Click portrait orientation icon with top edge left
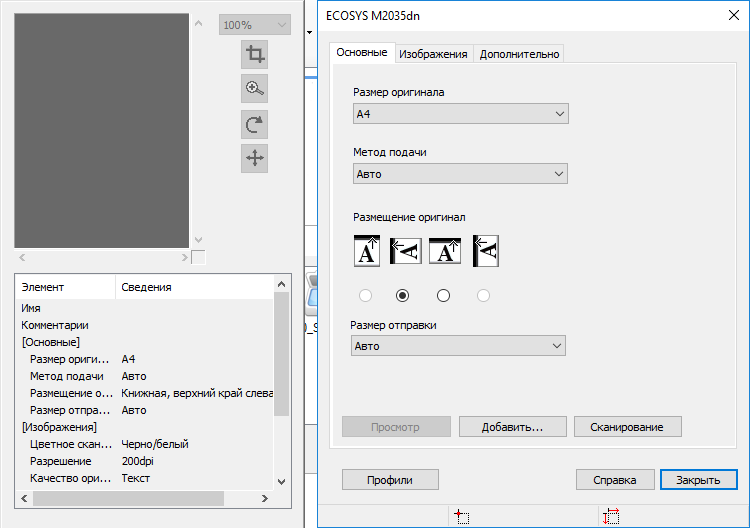 coord(405,250)
